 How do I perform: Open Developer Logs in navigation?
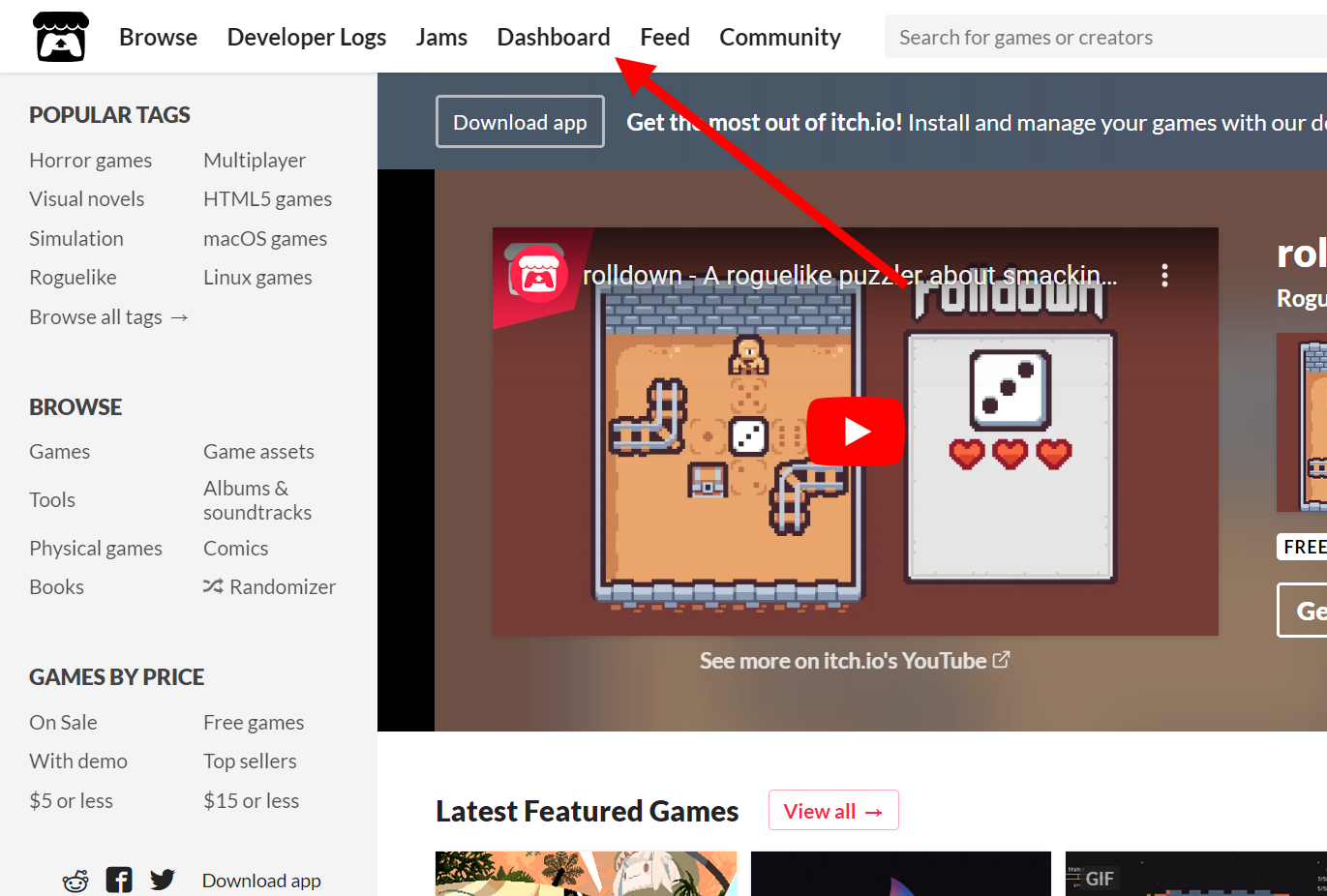coord(306,37)
